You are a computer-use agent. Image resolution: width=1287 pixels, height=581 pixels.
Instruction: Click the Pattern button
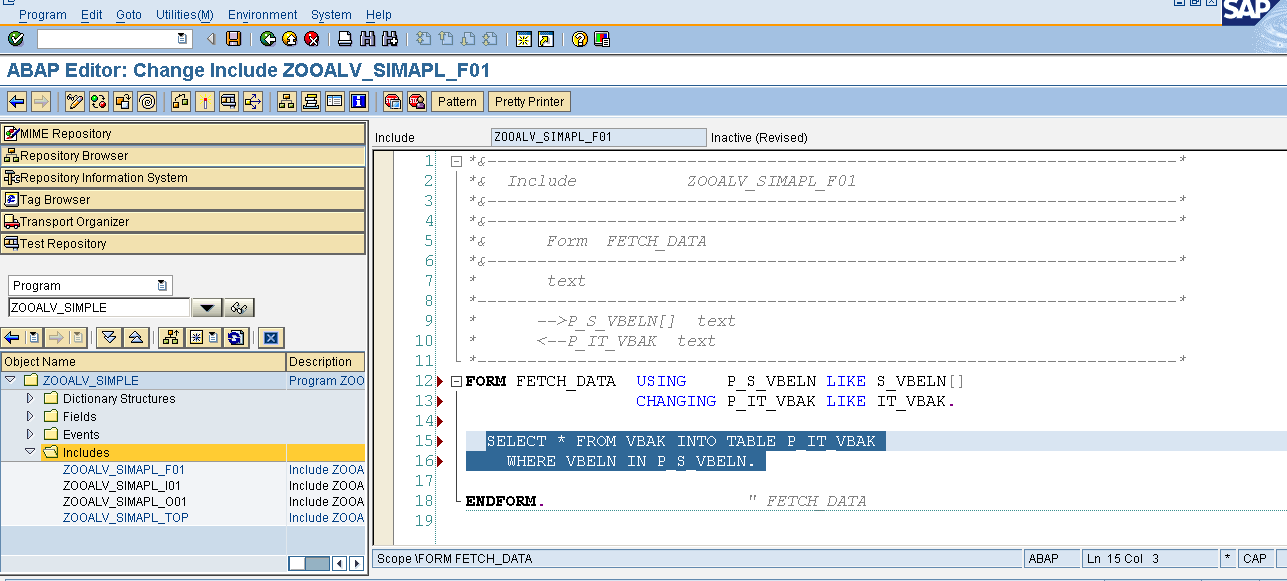click(x=457, y=101)
